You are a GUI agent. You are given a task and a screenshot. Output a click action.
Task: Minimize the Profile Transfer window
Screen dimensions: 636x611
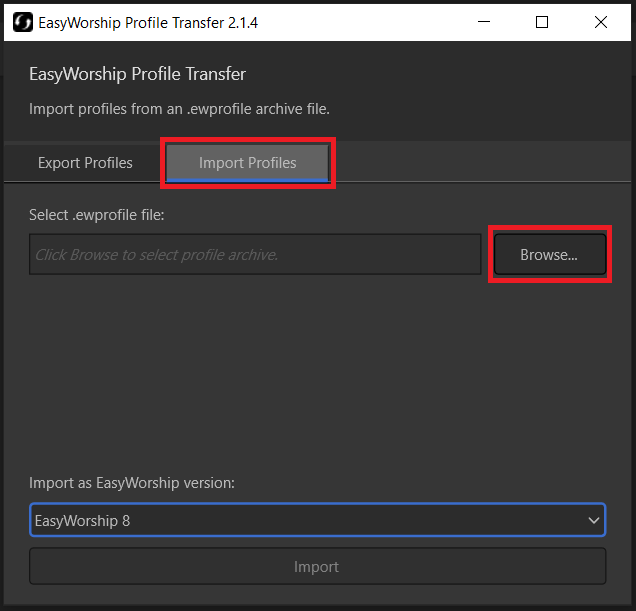point(484,22)
